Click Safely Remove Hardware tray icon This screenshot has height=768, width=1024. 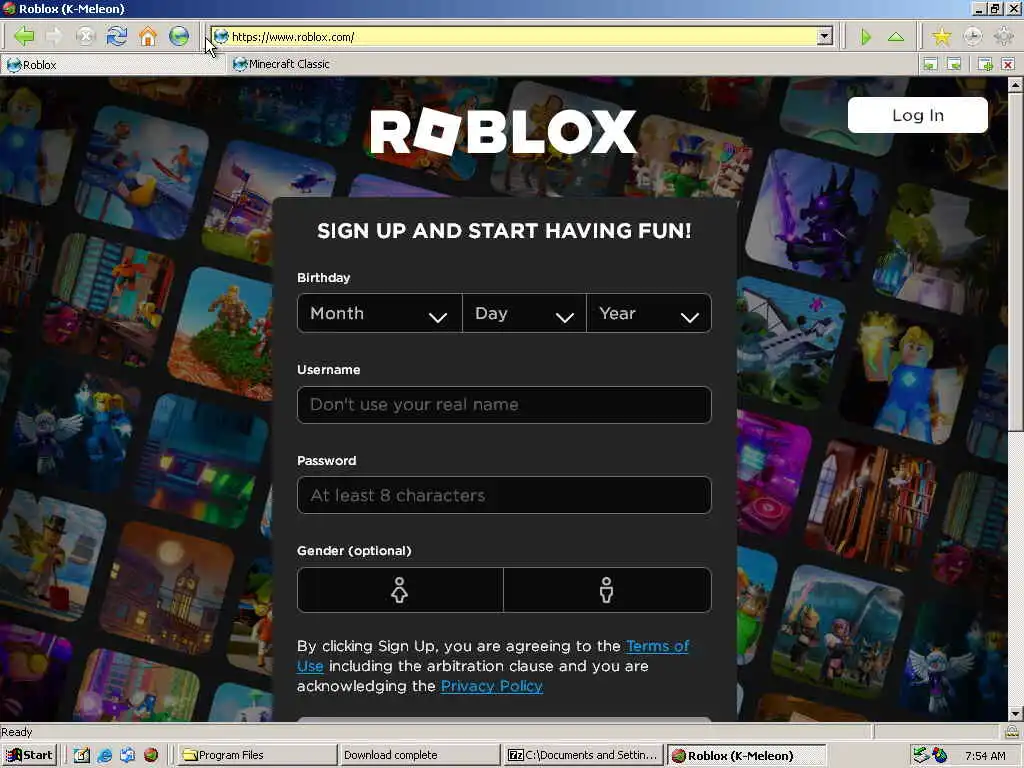[x=921, y=755]
